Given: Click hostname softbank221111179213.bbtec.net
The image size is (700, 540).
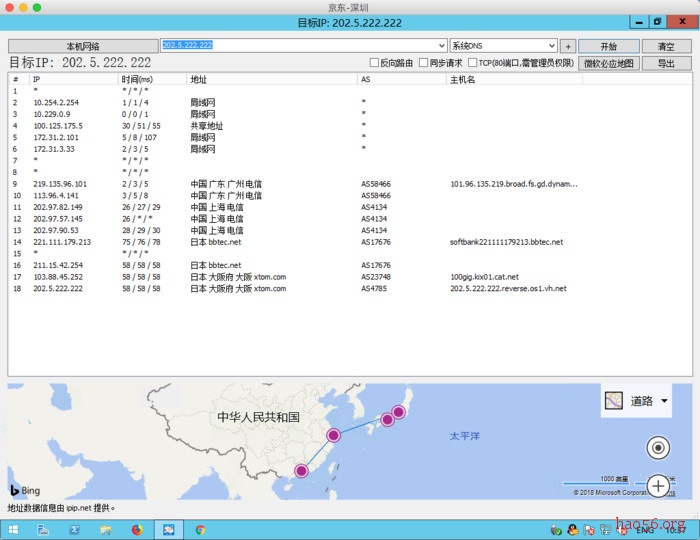Looking at the screenshot, I should [x=506, y=242].
